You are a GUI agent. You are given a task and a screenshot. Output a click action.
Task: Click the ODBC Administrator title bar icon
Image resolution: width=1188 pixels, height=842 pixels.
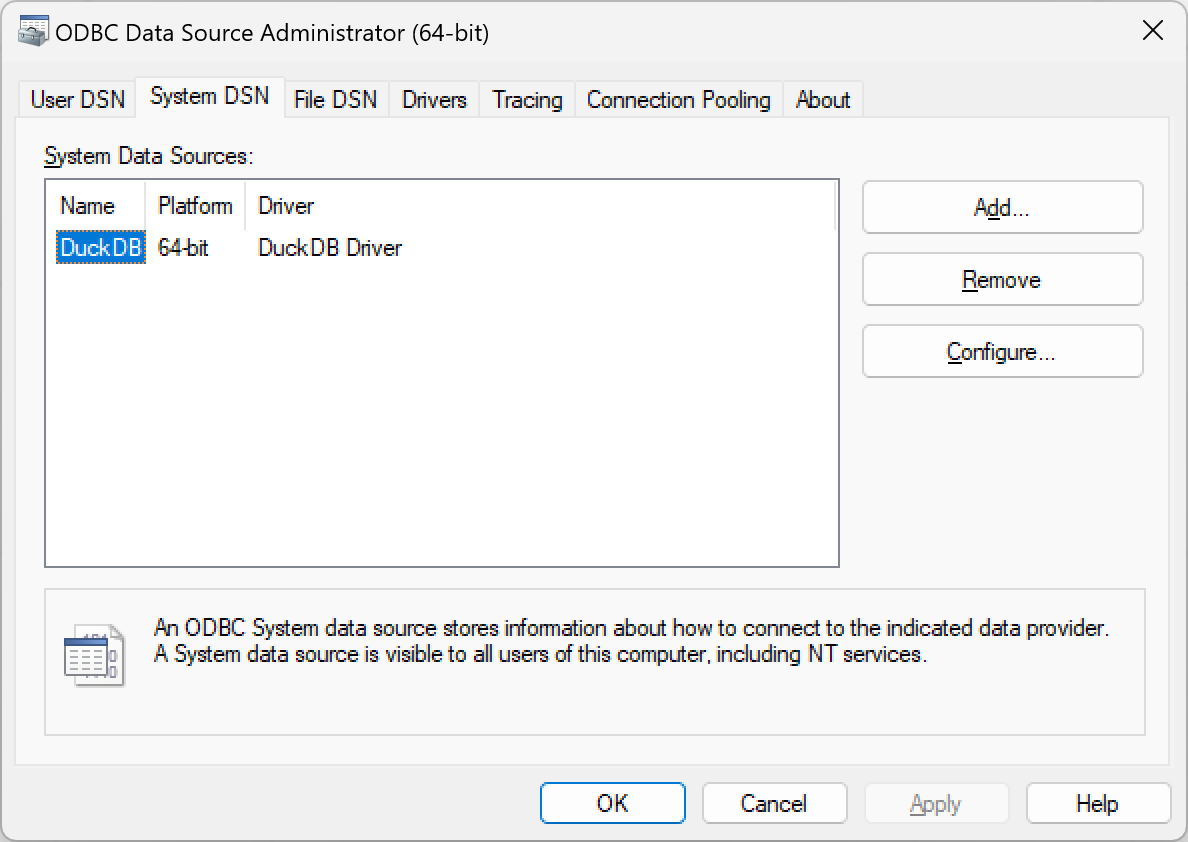pos(33,30)
